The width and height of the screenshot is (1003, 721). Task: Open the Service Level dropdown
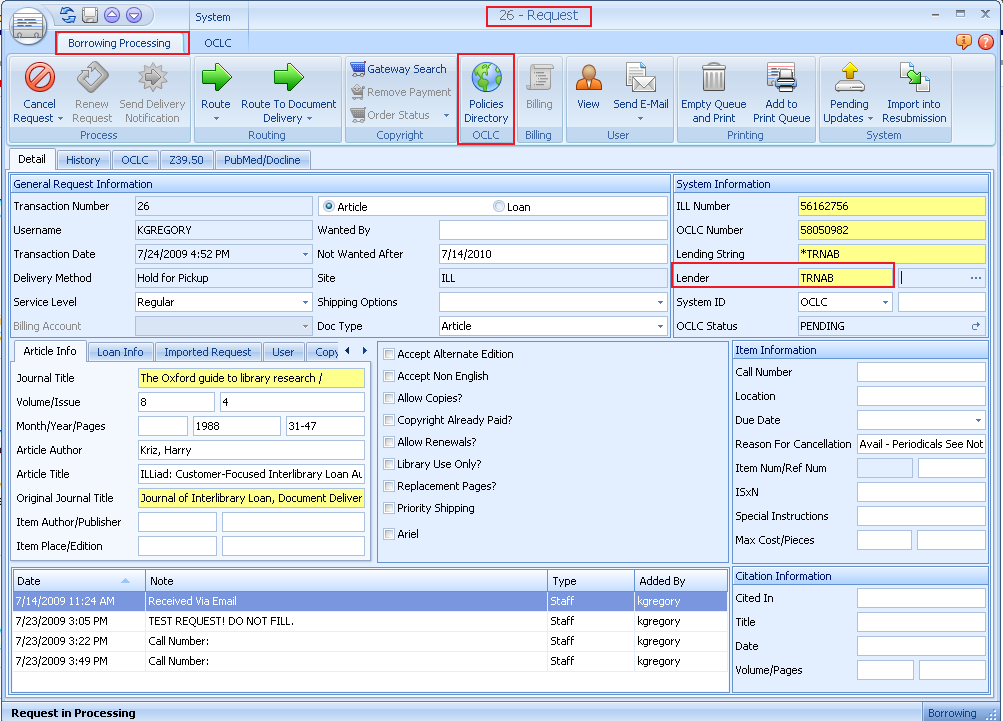306,302
